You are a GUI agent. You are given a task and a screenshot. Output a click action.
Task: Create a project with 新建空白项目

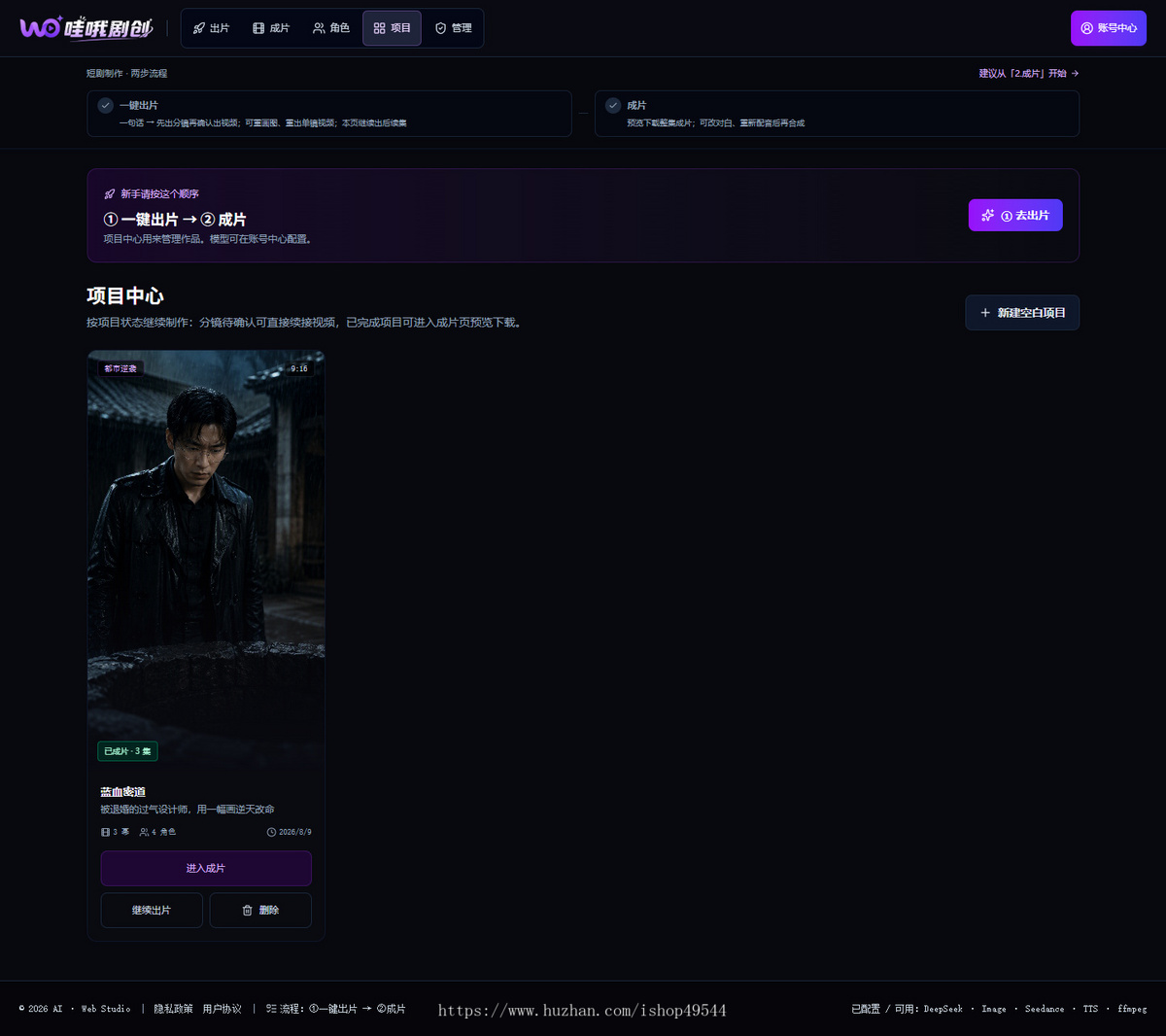point(1022,313)
